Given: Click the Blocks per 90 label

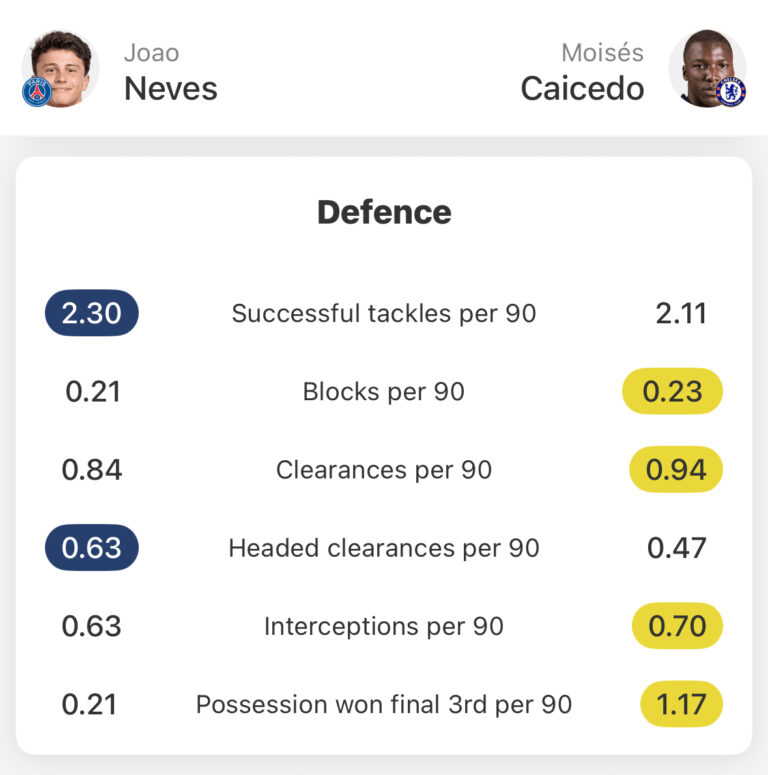Looking at the screenshot, I should (384, 391).
